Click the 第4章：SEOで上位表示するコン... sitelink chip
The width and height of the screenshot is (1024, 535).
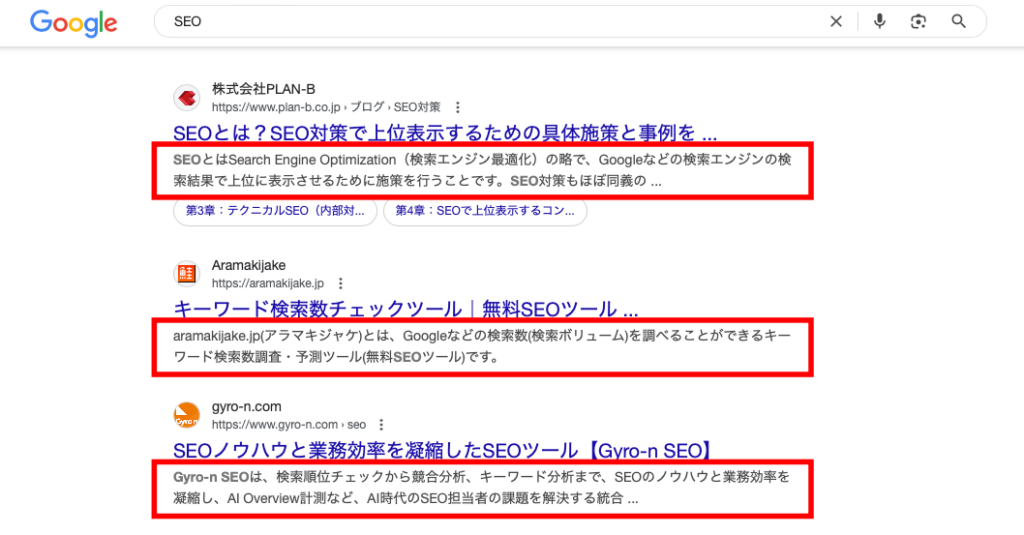pyautogui.click(x=485, y=211)
